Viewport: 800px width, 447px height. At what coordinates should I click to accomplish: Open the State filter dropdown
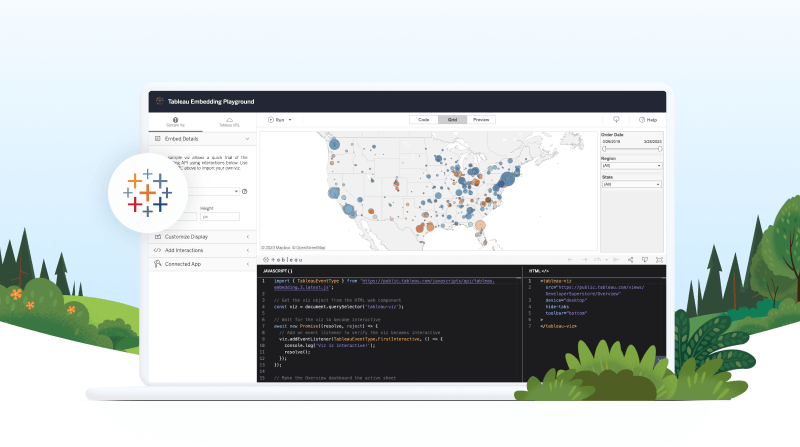click(630, 184)
